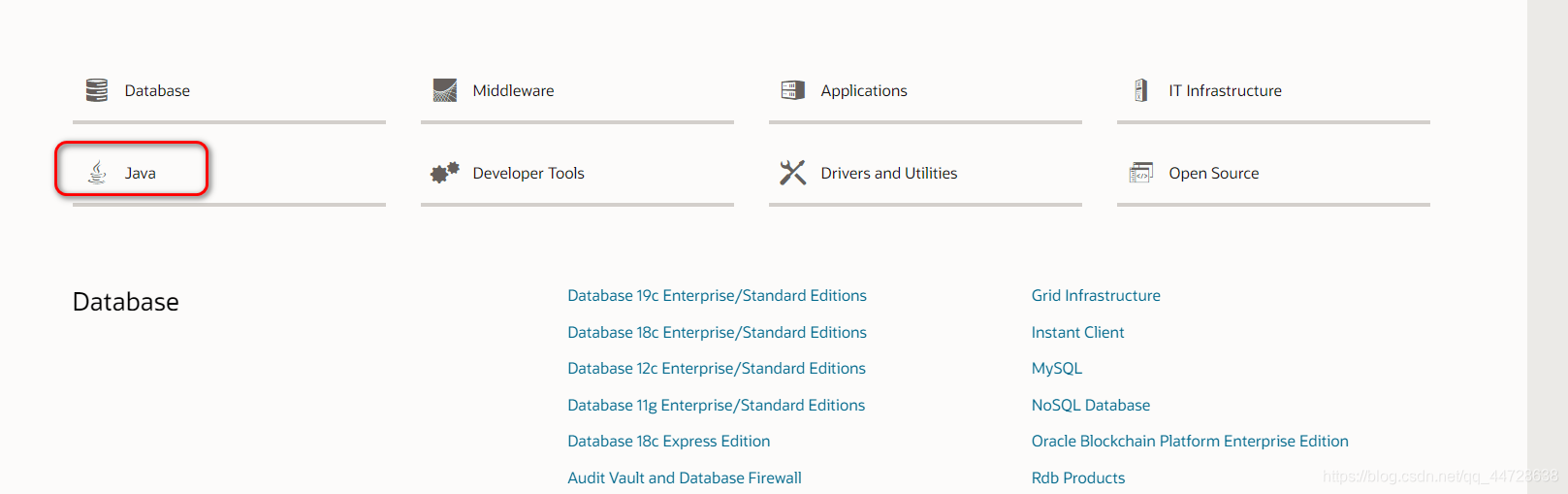Open Database 18c Enterprise/Standard Editions link
1568x494 pixels.
(717, 332)
